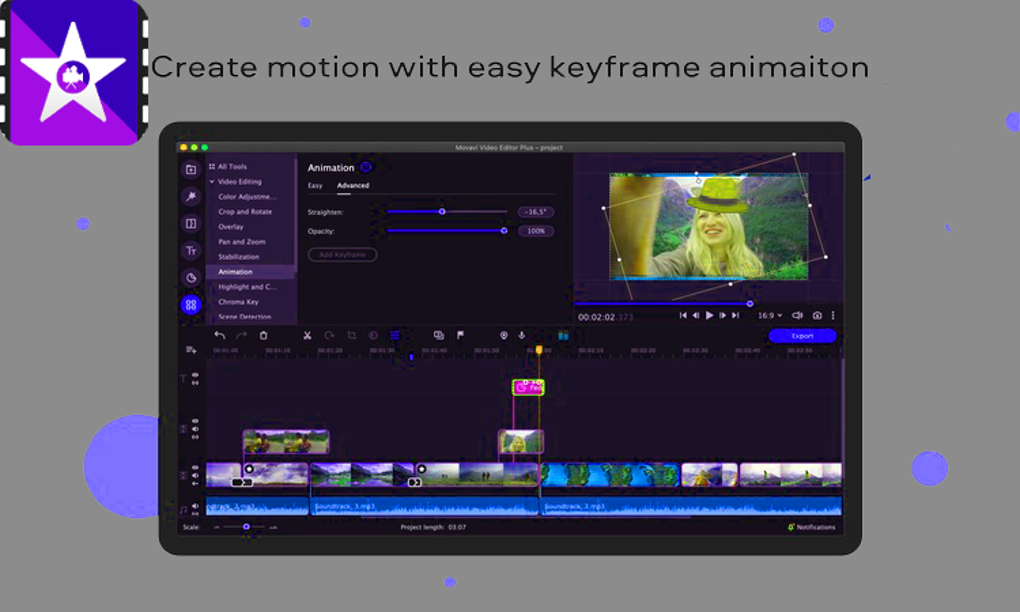Select Stabilization in tools list
Viewport: 1020px width, 612px height.
(239, 256)
